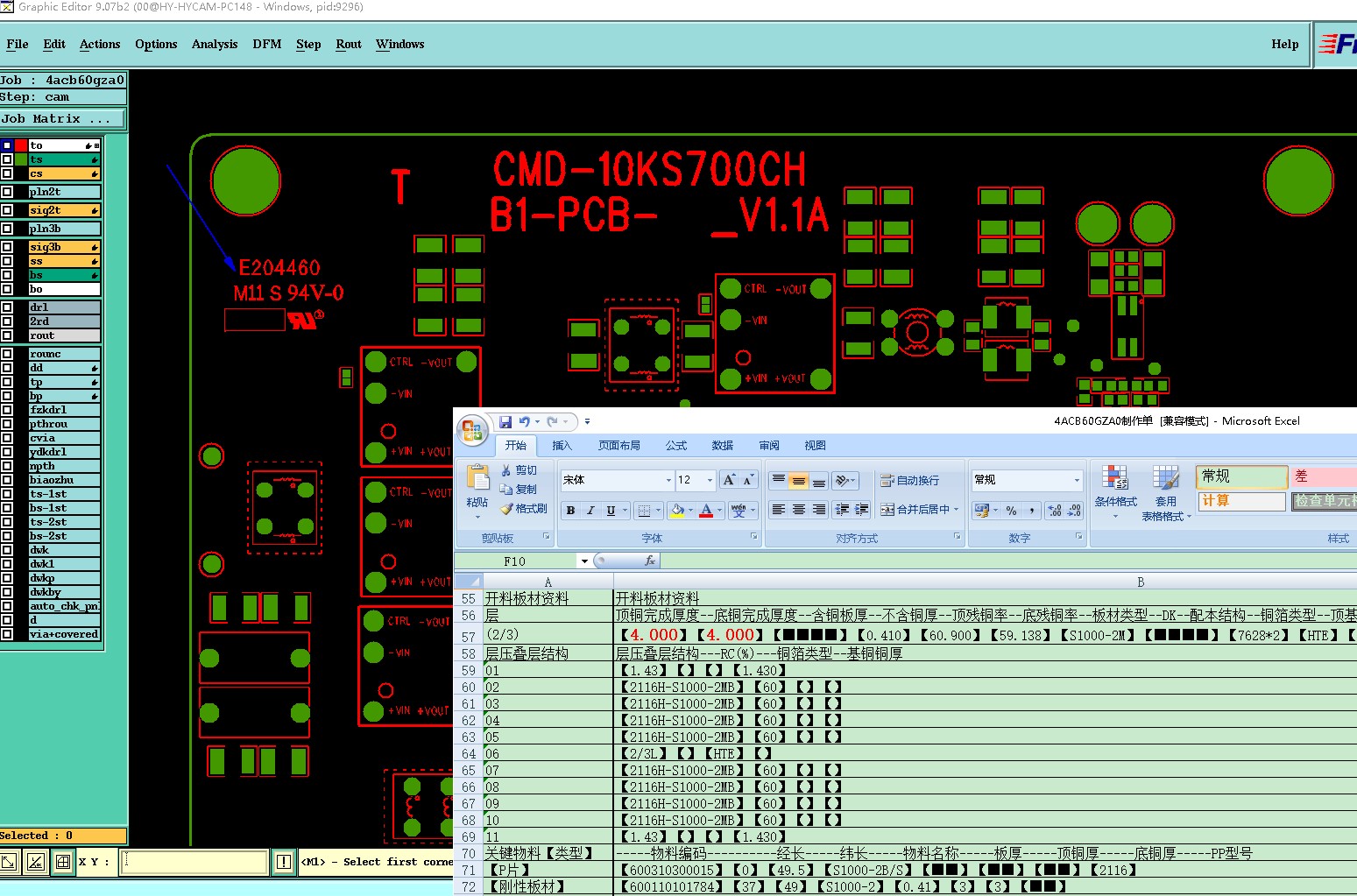This screenshot has width=1357, height=896.
Task: Click the Decrease Font Size icon
Action: tap(747, 480)
